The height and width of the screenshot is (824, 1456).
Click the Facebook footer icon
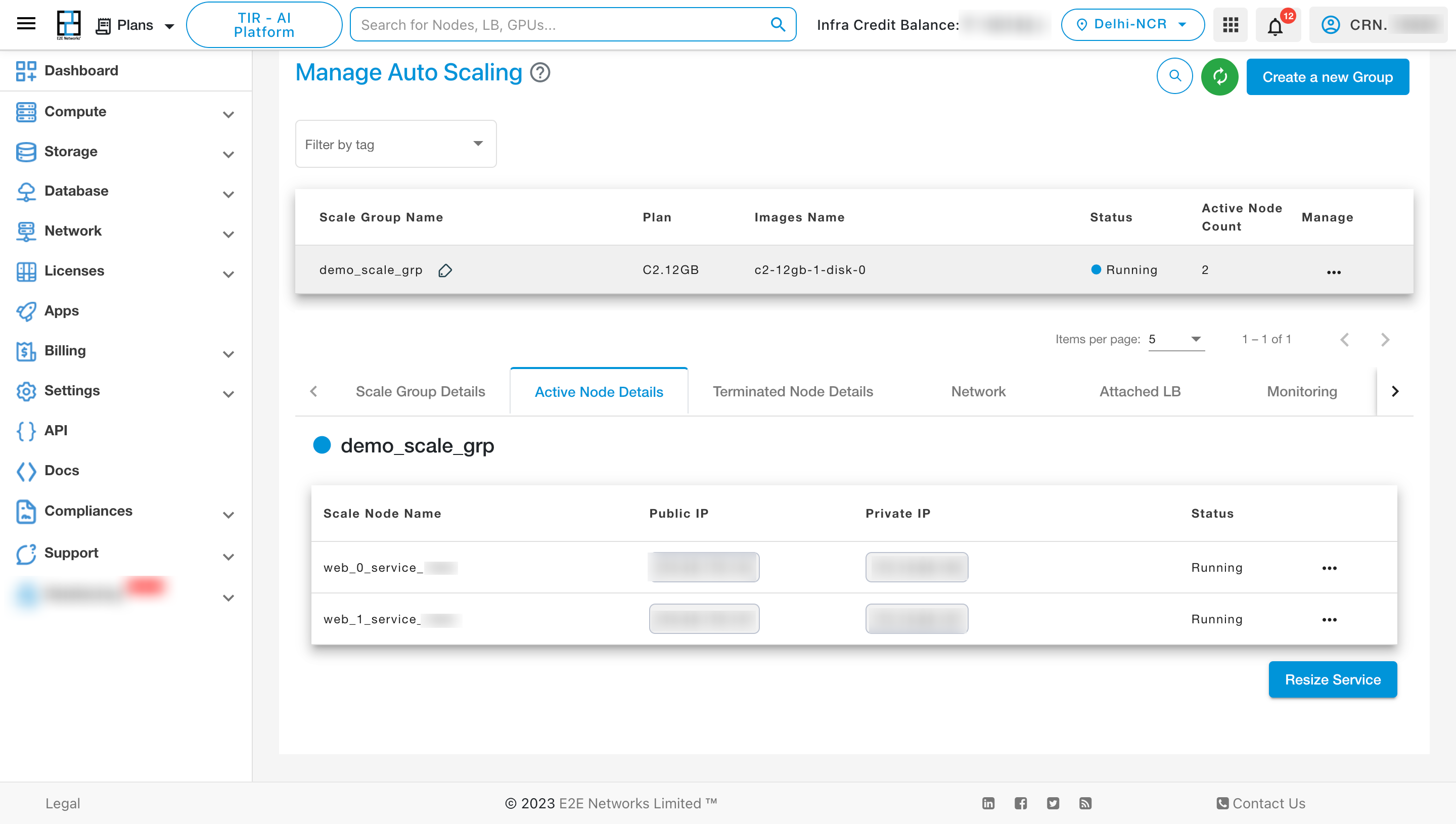1020,803
